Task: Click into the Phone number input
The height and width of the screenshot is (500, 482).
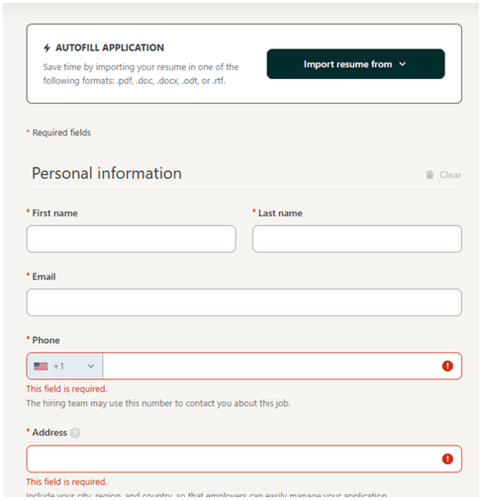Action: tap(271, 366)
